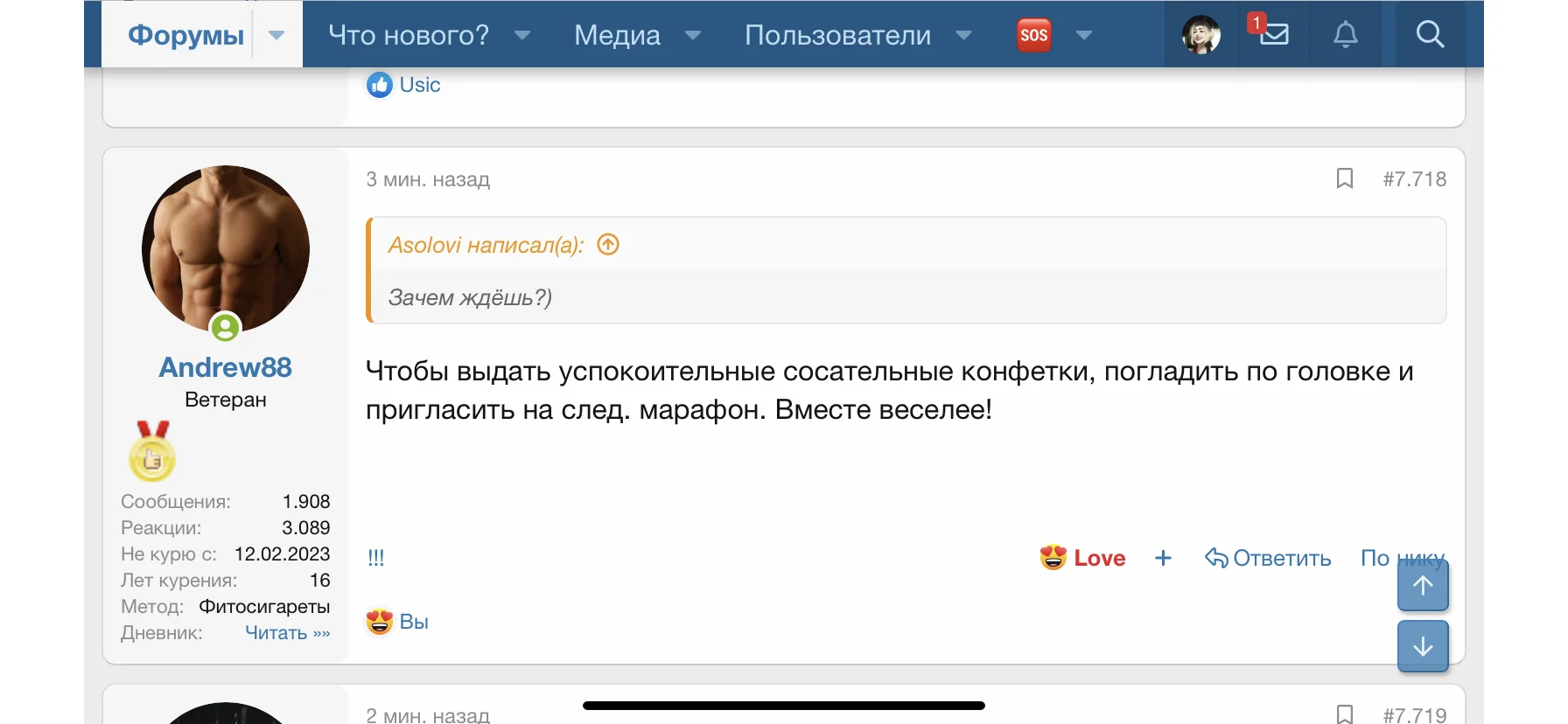Expand the Пользователи dropdown arrow

pyautogui.click(x=963, y=36)
